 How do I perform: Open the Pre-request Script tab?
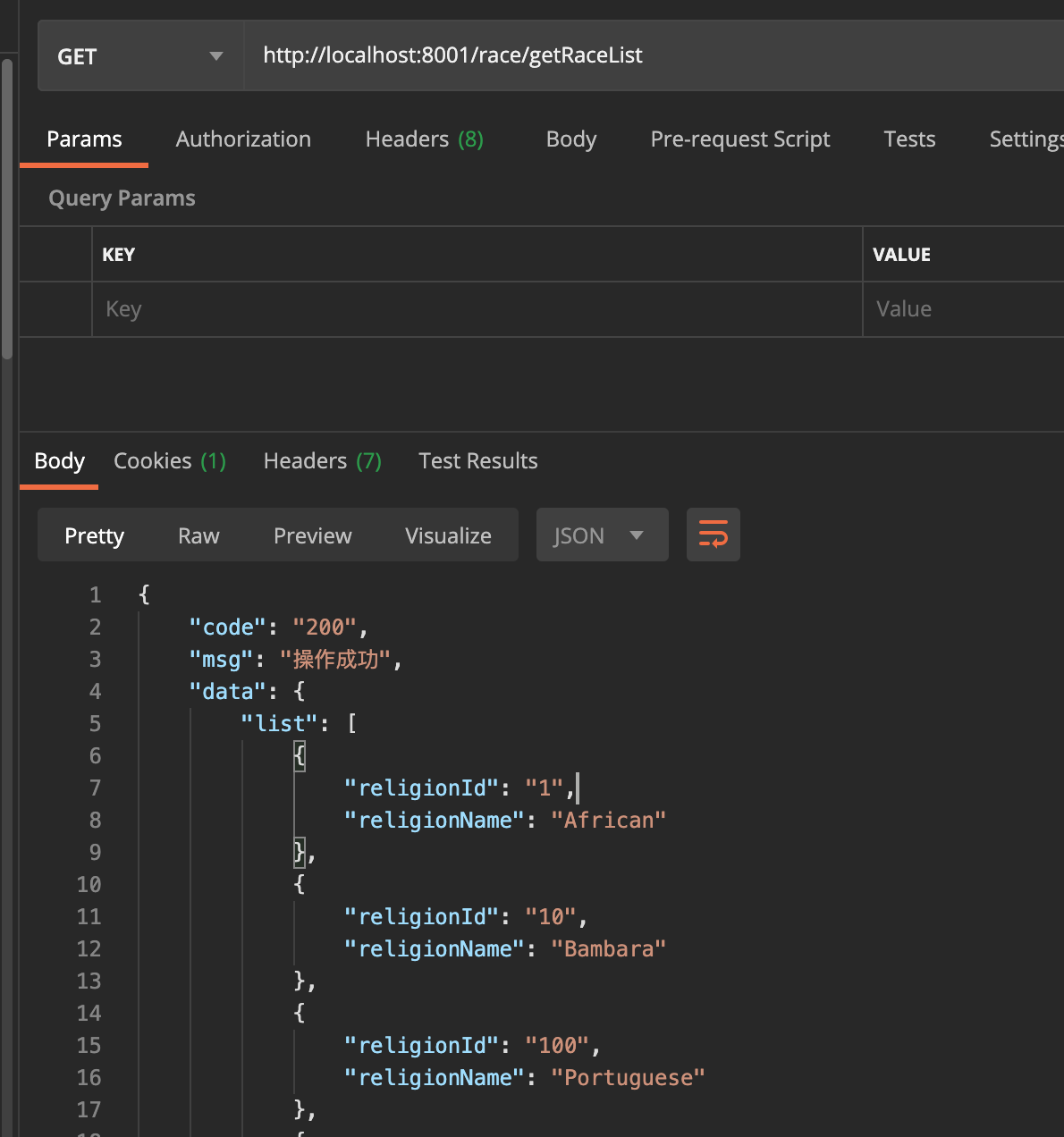740,139
